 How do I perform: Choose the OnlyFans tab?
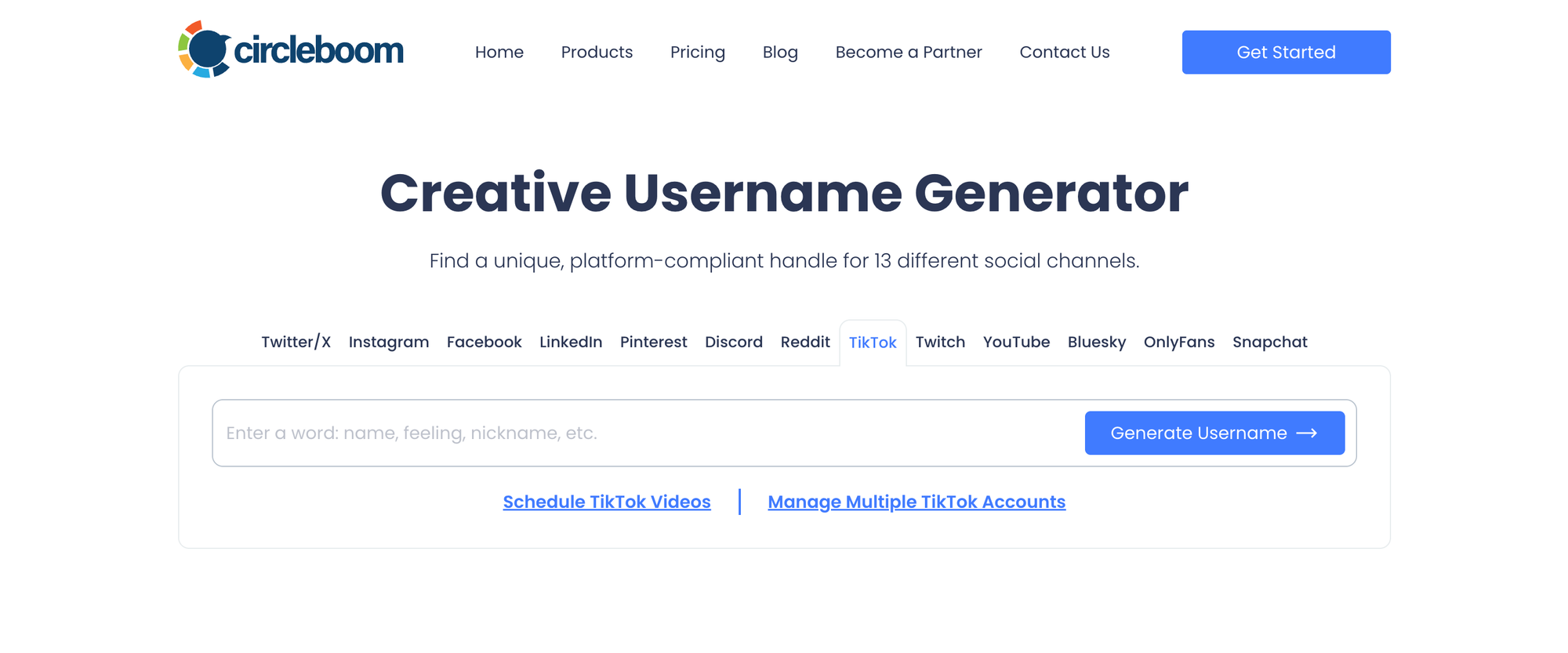[x=1179, y=343]
